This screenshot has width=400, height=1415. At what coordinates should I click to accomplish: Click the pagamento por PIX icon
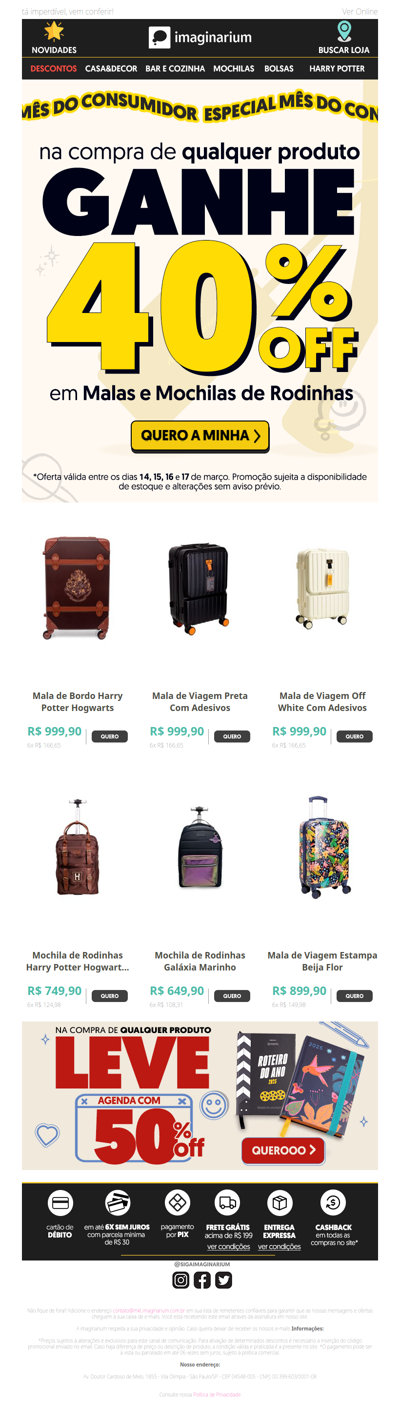click(177, 1203)
